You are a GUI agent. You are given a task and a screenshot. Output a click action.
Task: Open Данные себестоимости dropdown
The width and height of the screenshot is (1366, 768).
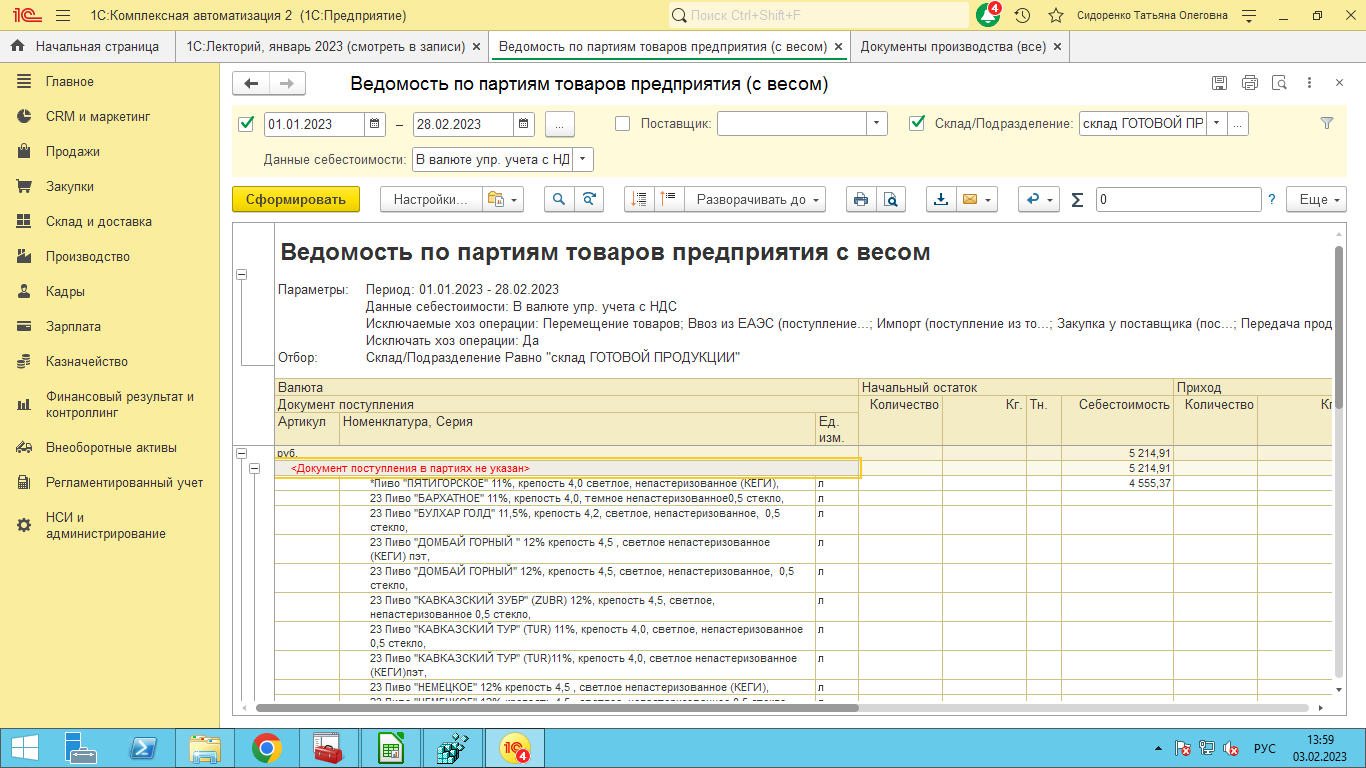coord(583,159)
